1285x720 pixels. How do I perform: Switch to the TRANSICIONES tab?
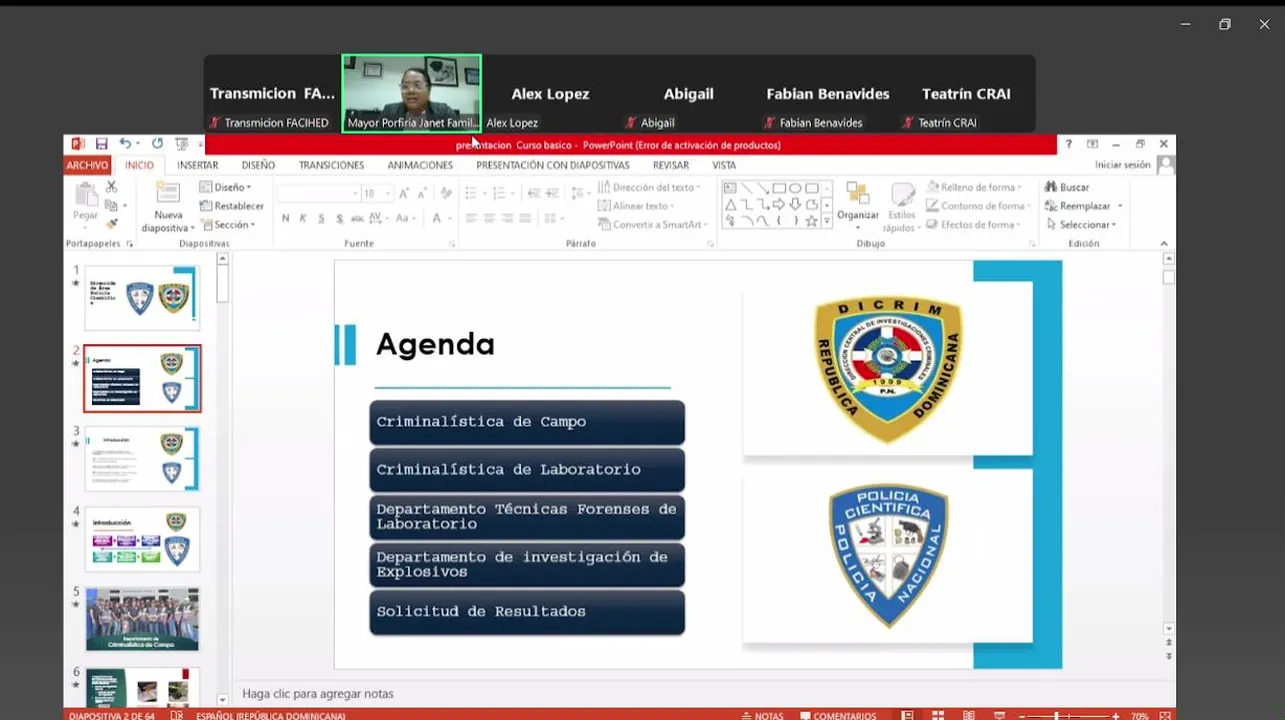pyautogui.click(x=331, y=165)
